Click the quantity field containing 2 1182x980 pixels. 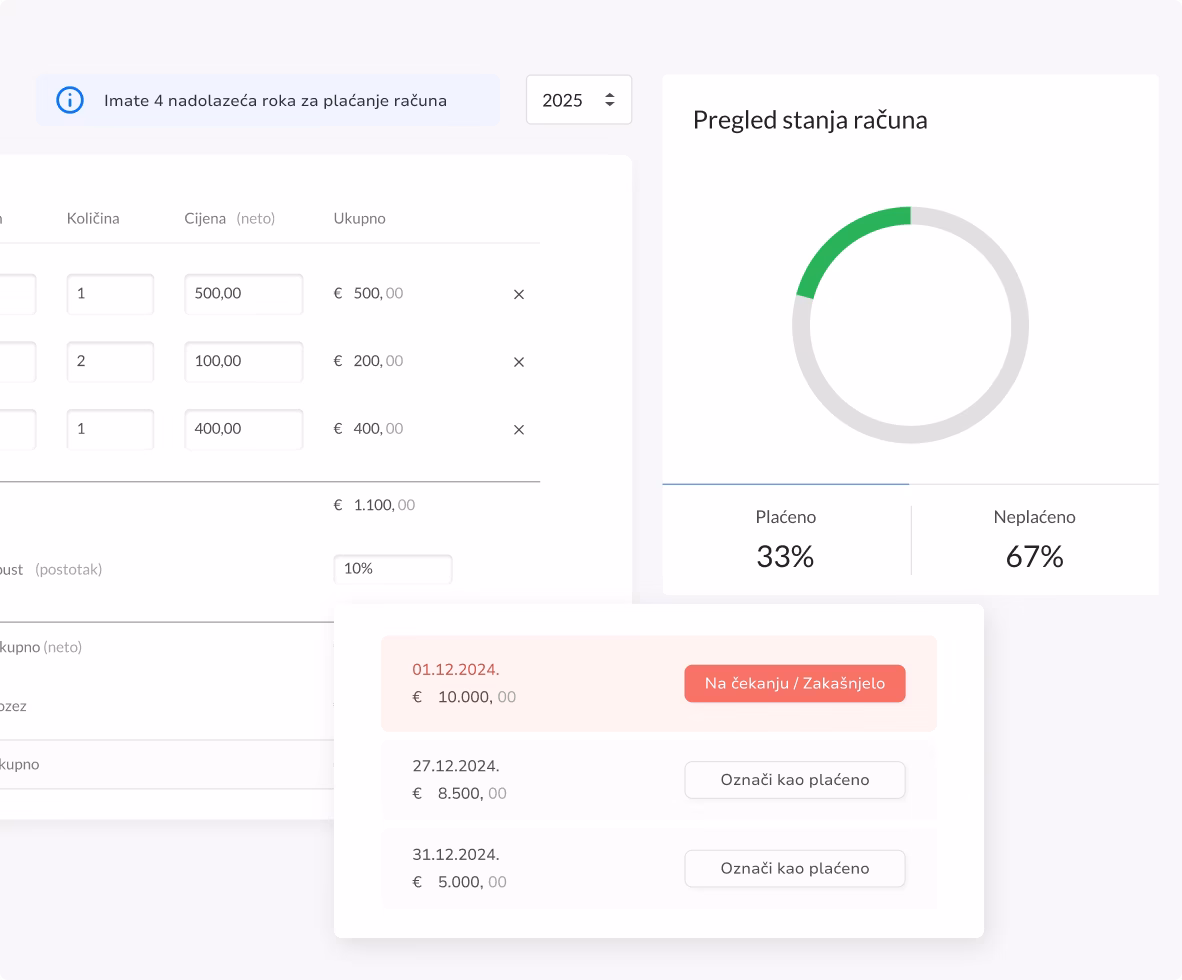110,361
